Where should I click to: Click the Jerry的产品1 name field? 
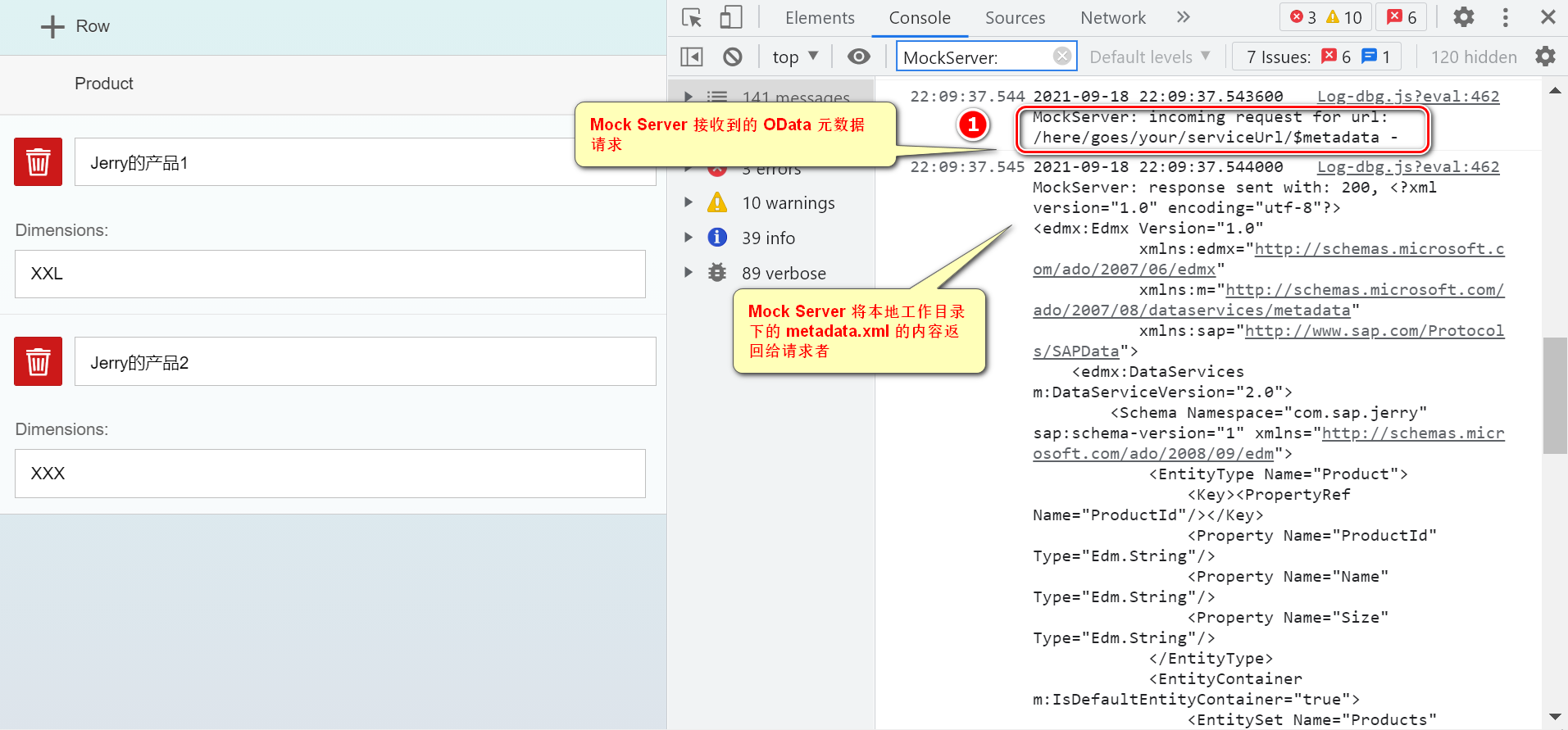[x=365, y=161]
